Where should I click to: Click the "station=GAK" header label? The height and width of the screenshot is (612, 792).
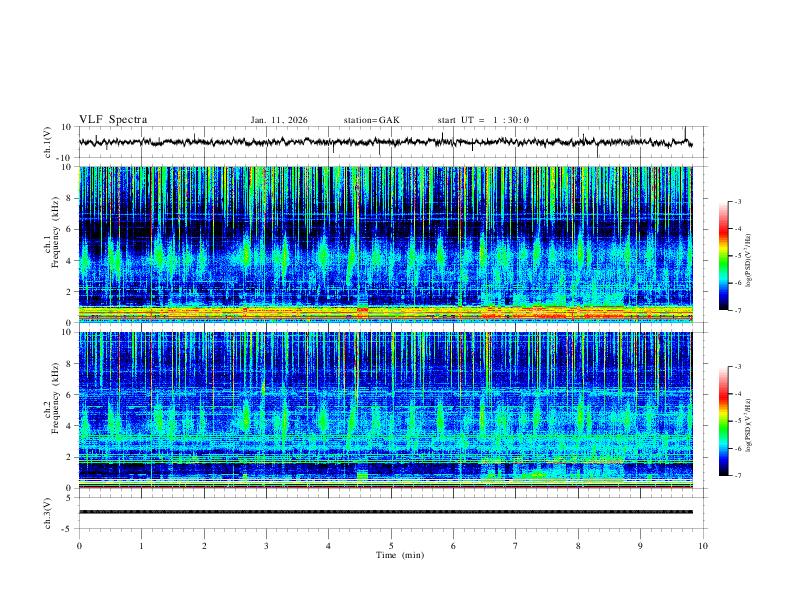click(371, 120)
